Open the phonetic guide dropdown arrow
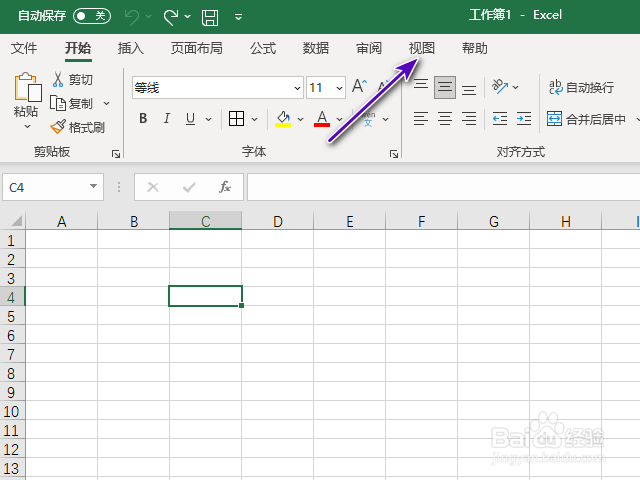Image resolution: width=640 pixels, height=480 pixels. [x=386, y=119]
